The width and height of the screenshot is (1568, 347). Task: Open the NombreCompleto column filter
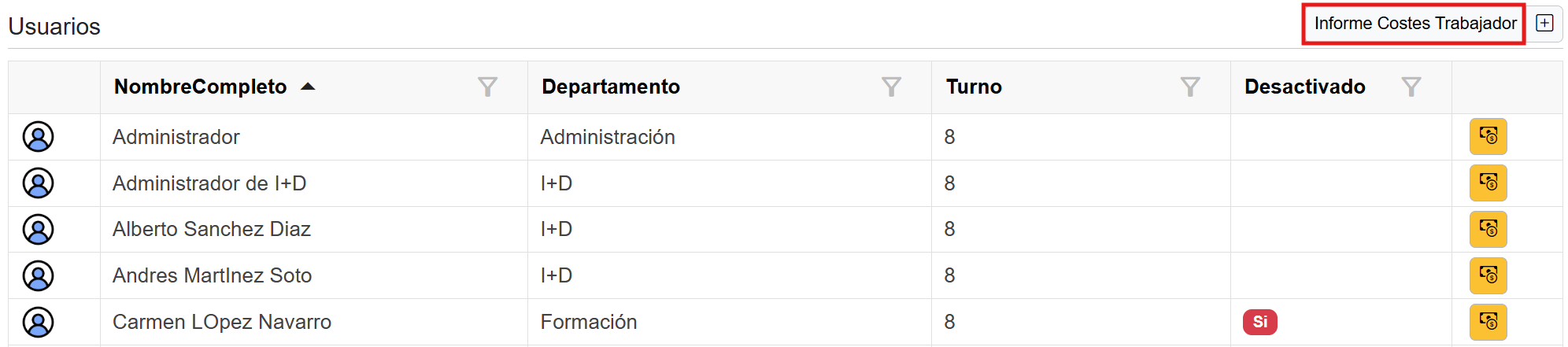pyautogui.click(x=487, y=87)
